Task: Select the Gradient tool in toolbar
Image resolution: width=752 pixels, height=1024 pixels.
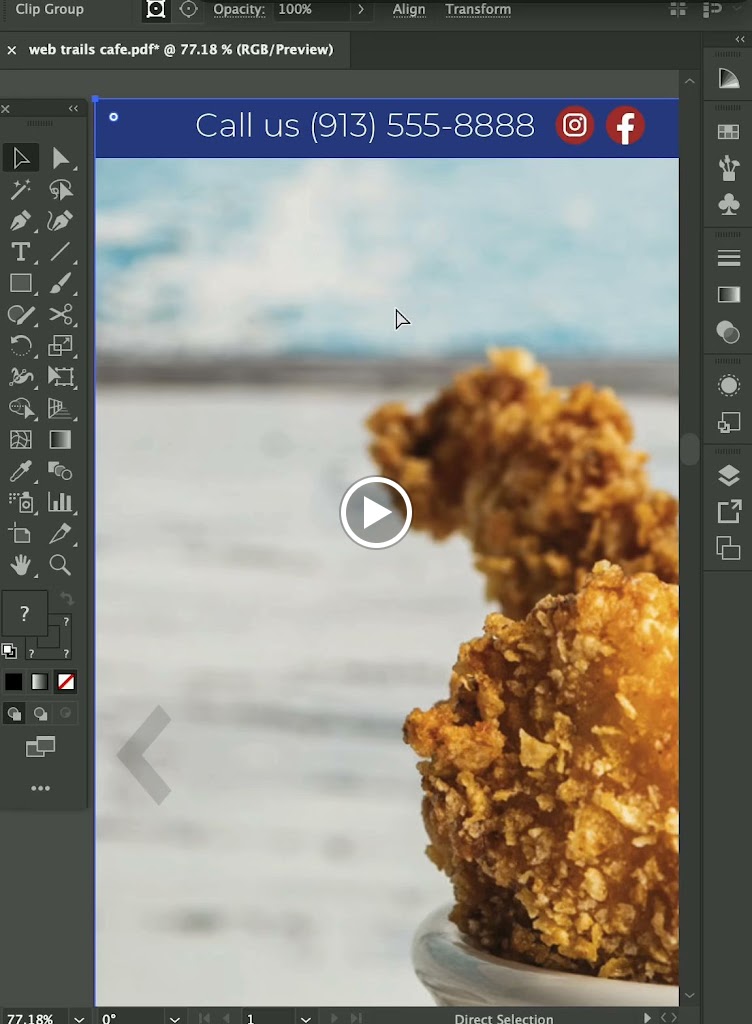Action: 61,440
